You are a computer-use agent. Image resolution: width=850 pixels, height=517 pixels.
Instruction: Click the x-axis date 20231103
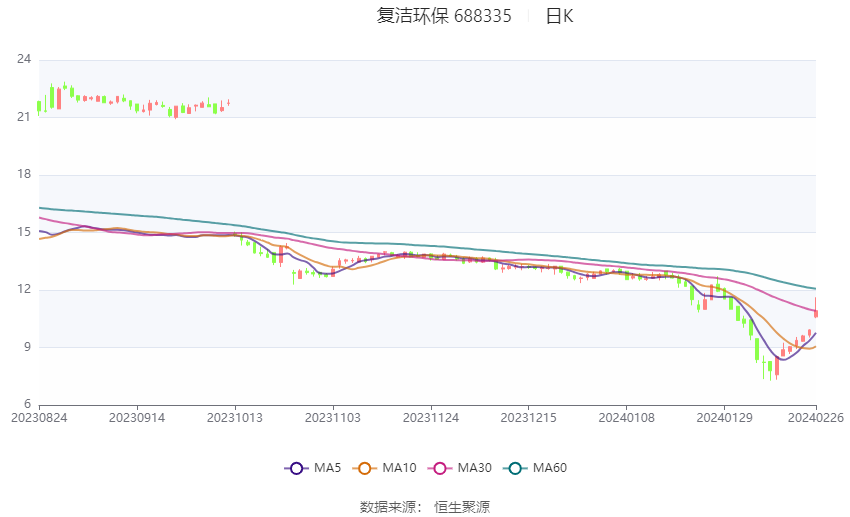click(333, 418)
